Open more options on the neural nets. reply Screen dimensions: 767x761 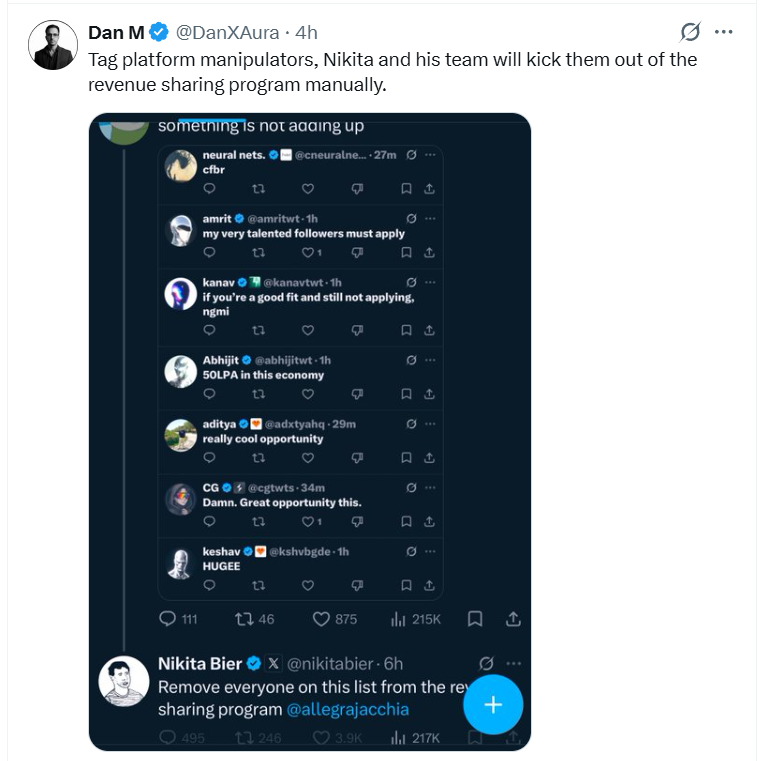pos(430,156)
